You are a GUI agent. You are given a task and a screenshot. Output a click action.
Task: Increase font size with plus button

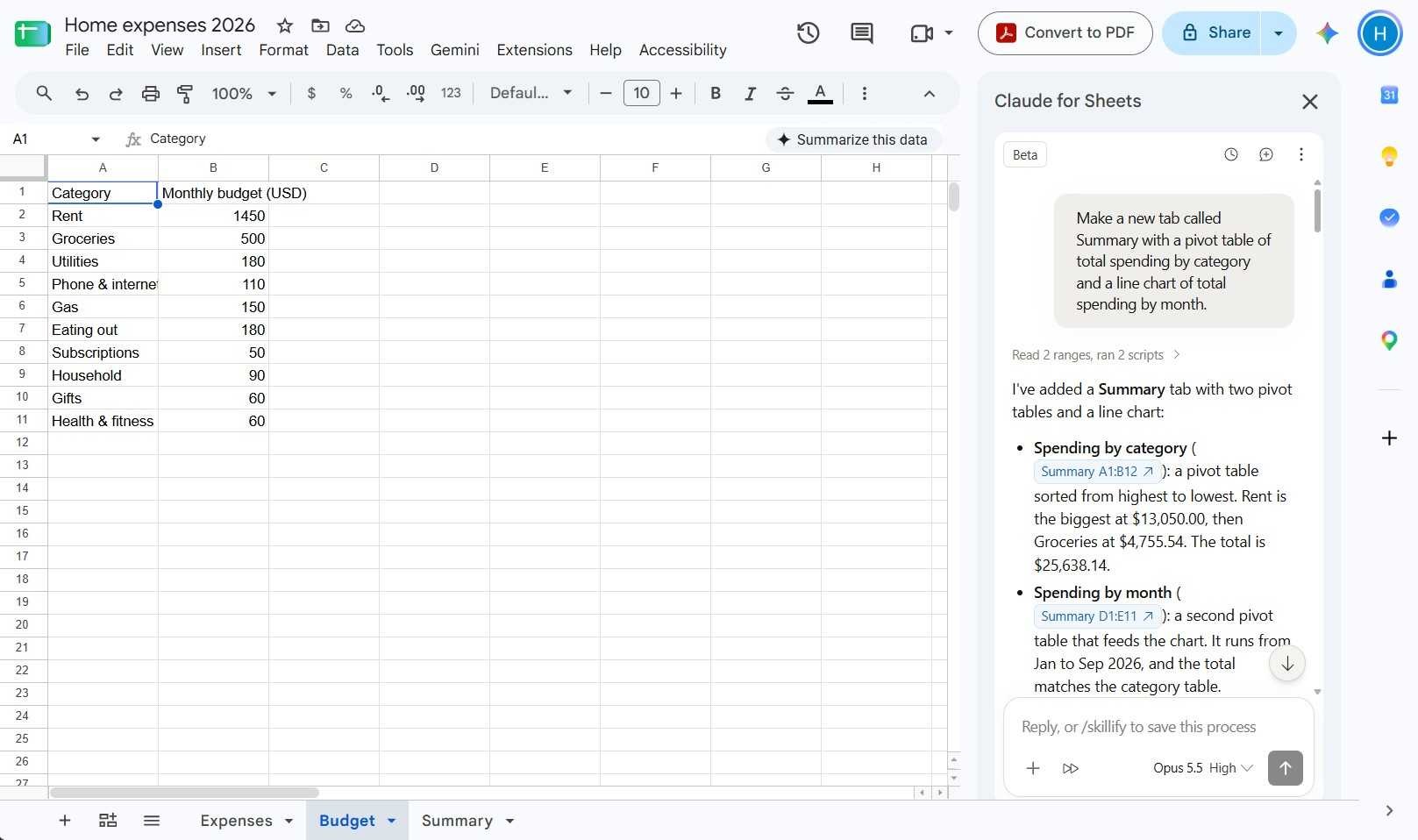(x=676, y=93)
